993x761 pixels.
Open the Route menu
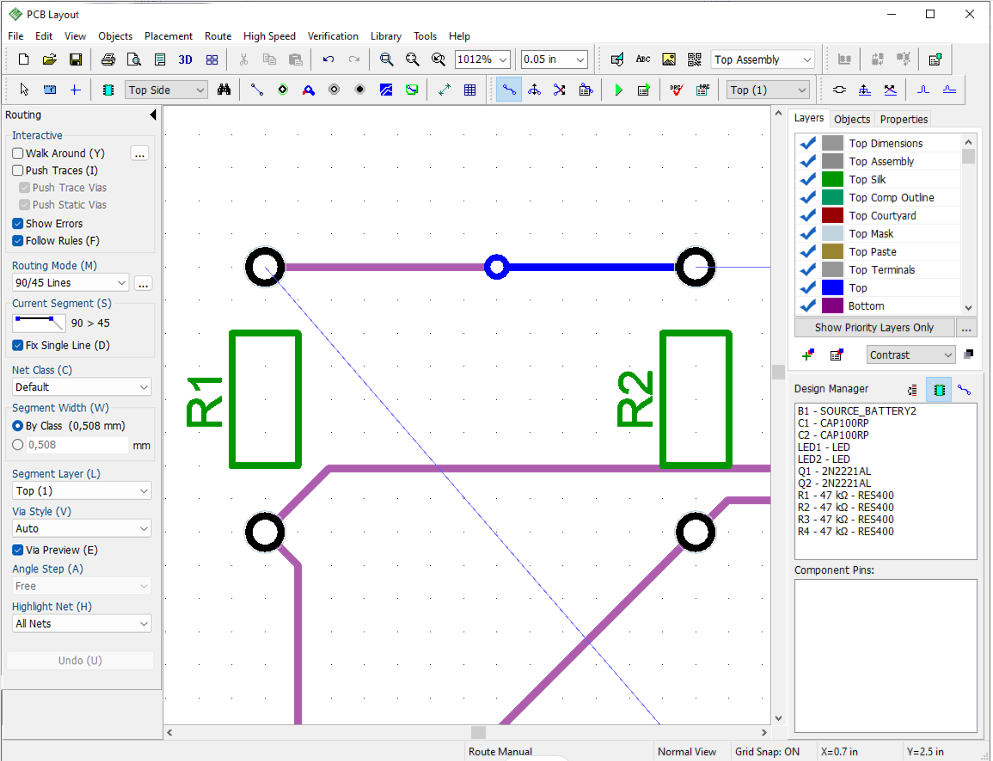(218, 36)
